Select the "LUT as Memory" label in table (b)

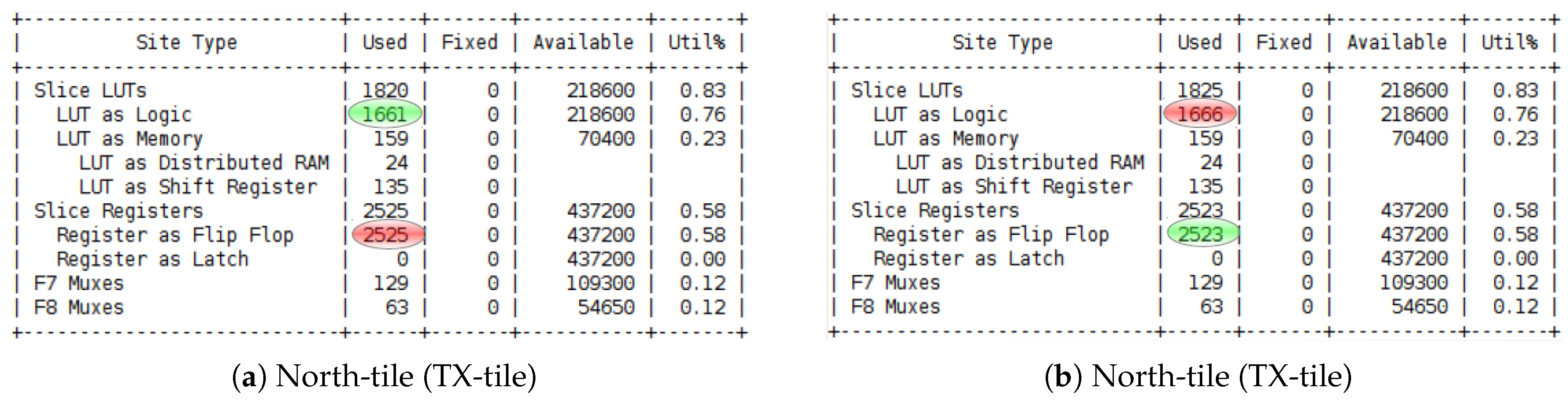(x=946, y=139)
